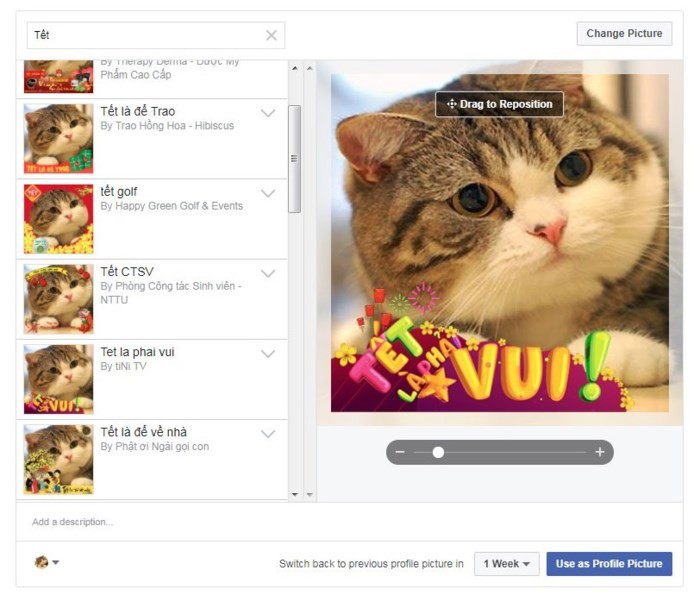Screen dimensions: 700x595
Task: Click the frame list scrollbar thumb
Action: coord(294,159)
